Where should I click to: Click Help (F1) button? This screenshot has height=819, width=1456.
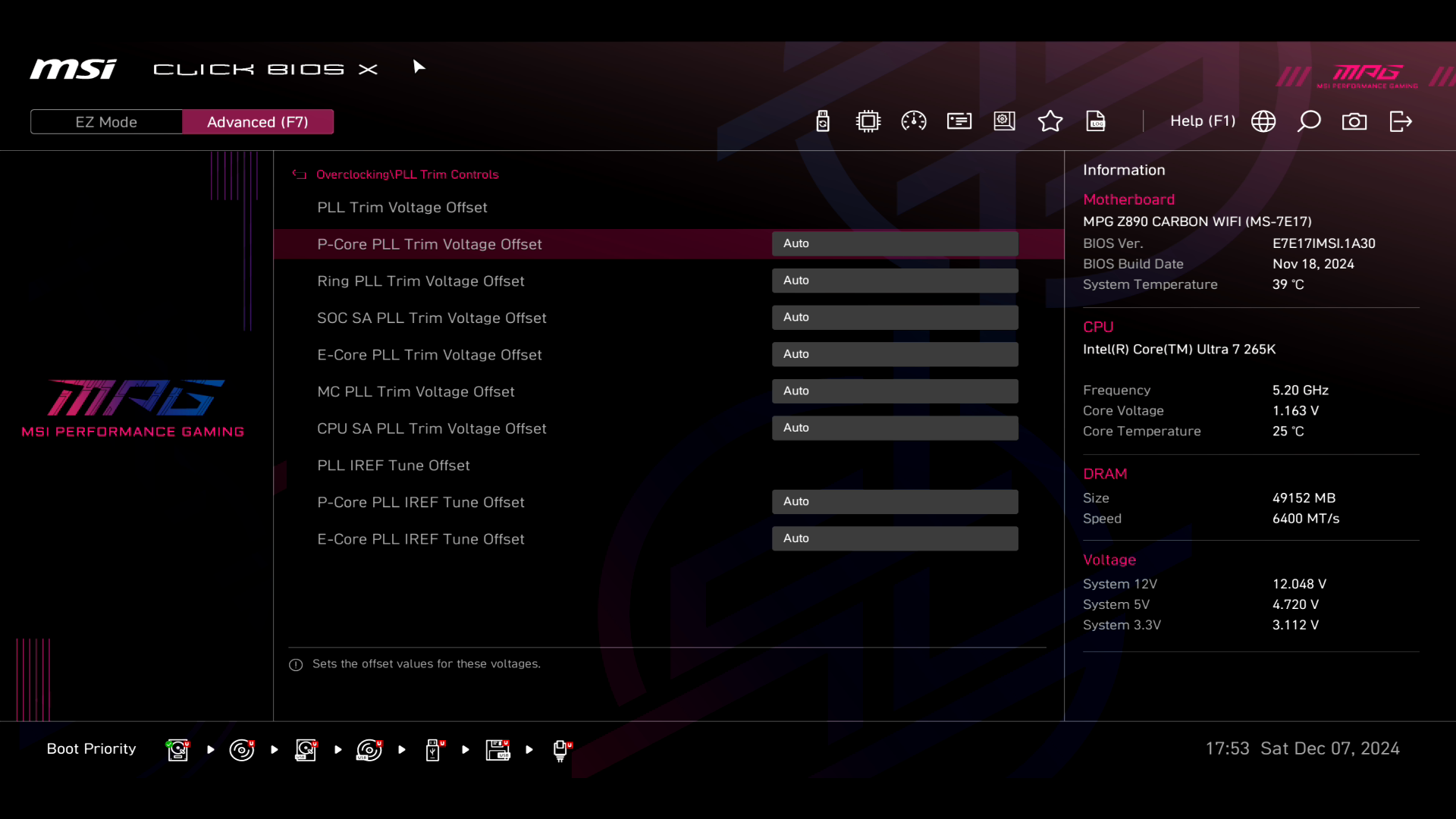[1203, 121]
